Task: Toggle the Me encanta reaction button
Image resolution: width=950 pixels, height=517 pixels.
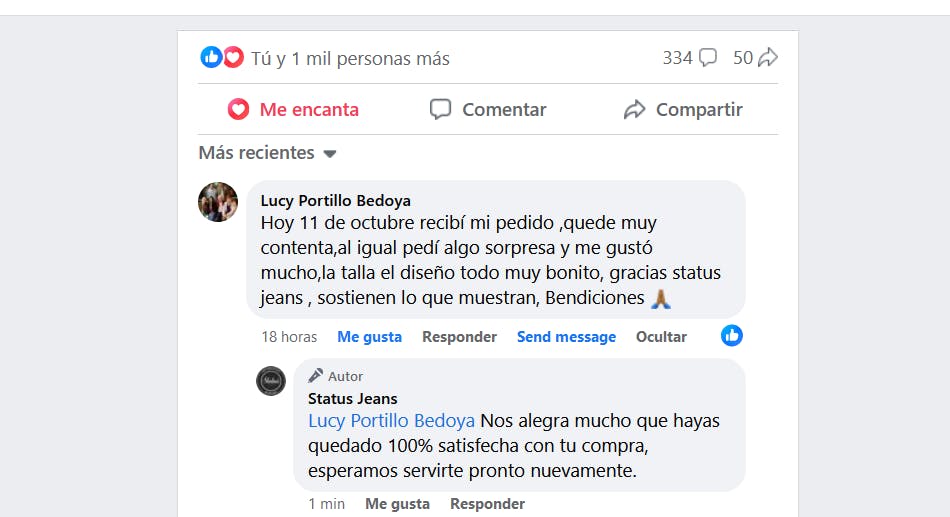Action: coord(293,110)
